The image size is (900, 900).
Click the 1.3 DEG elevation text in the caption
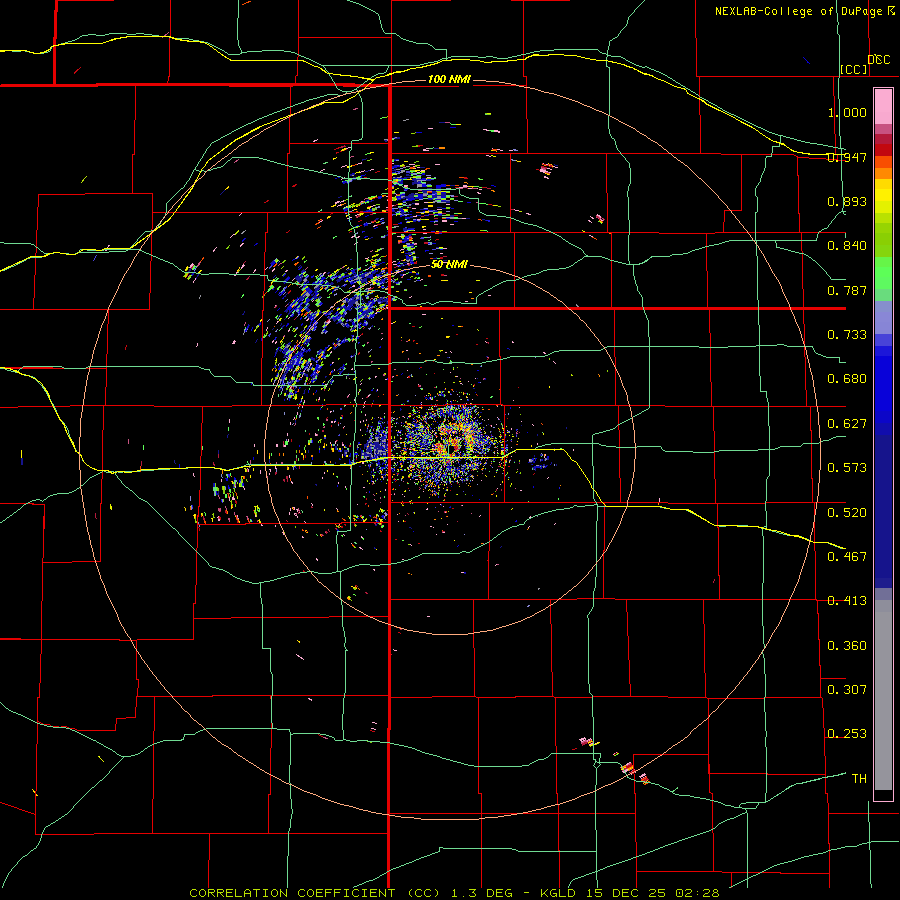click(x=483, y=893)
